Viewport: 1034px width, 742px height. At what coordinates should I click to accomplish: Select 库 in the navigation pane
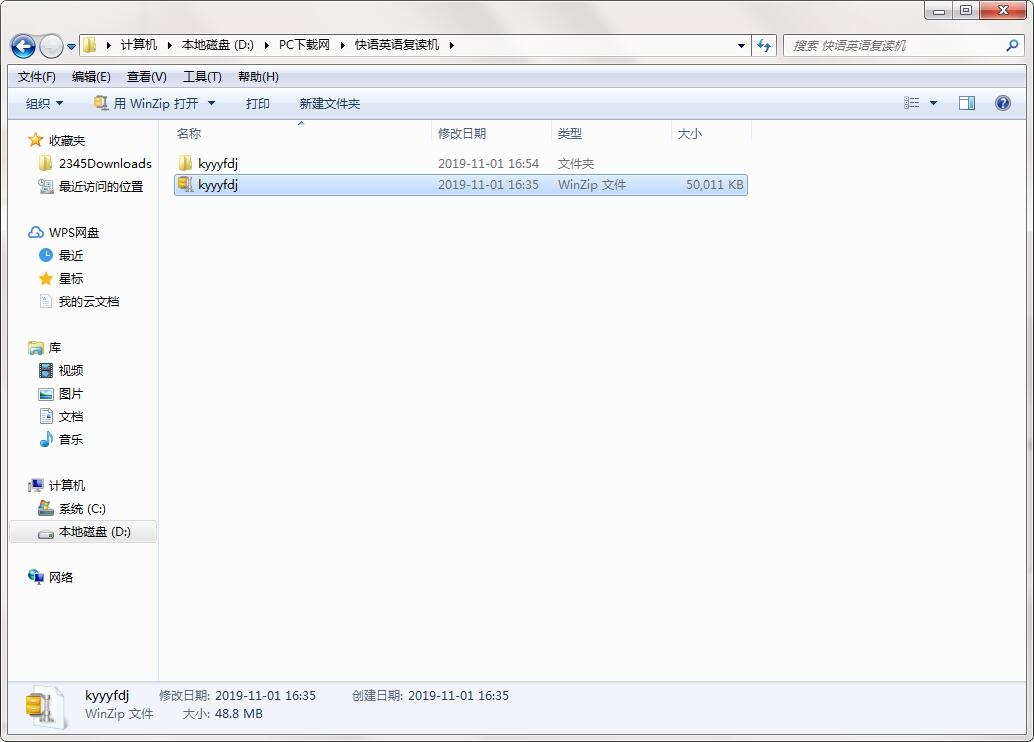point(55,348)
